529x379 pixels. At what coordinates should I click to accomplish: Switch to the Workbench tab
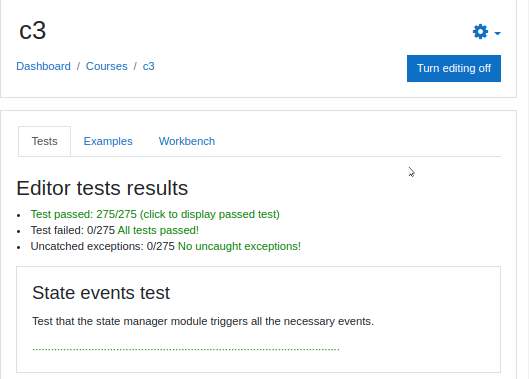coord(187,141)
